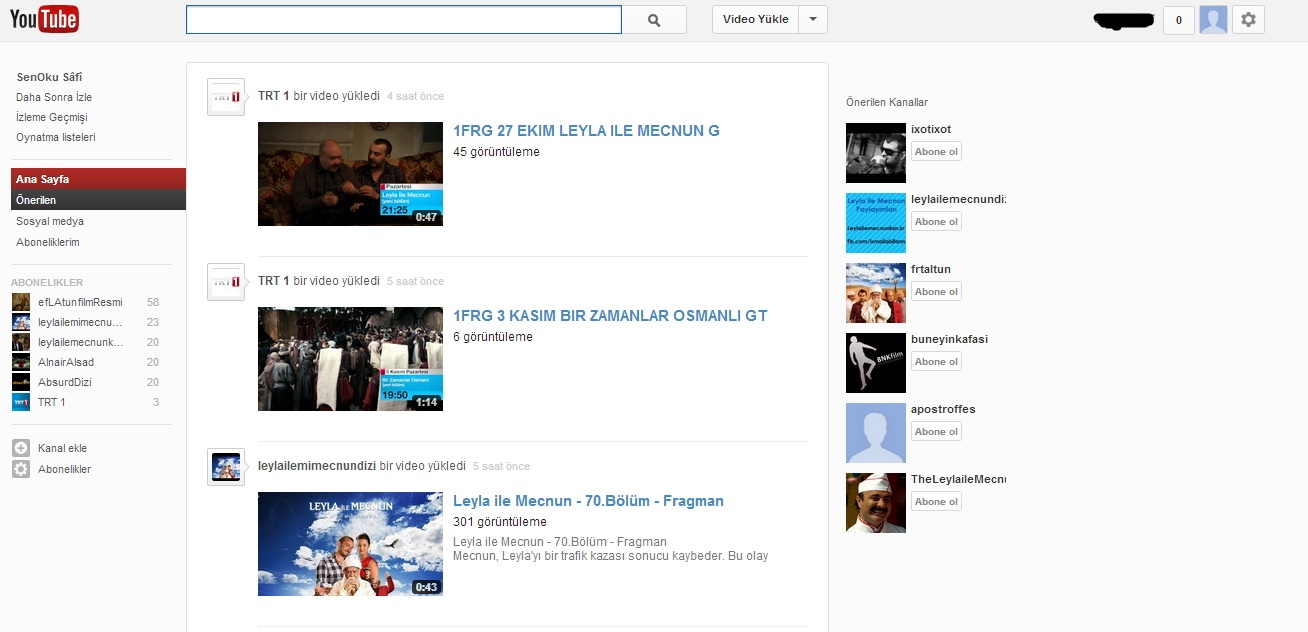Click the Video Yükle button
Image resolution: width=1308 pixels, height=632 pixels.
755,20
